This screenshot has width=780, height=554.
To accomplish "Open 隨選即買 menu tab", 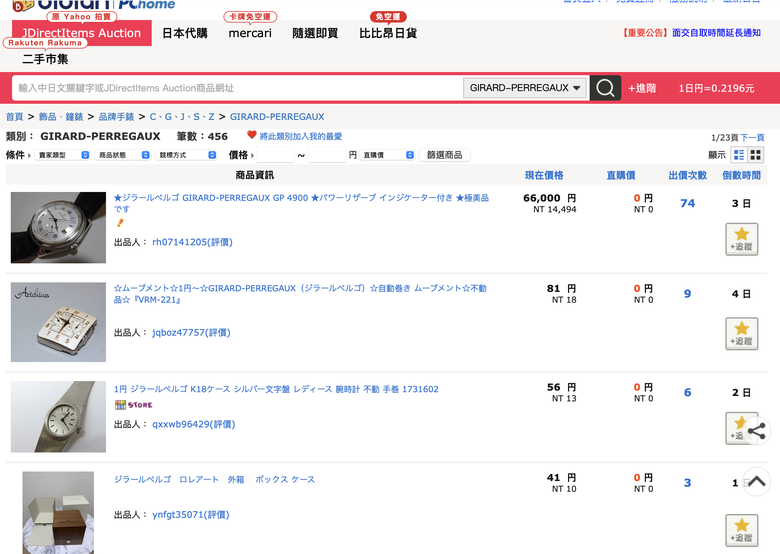I will [x=315, y=33].
